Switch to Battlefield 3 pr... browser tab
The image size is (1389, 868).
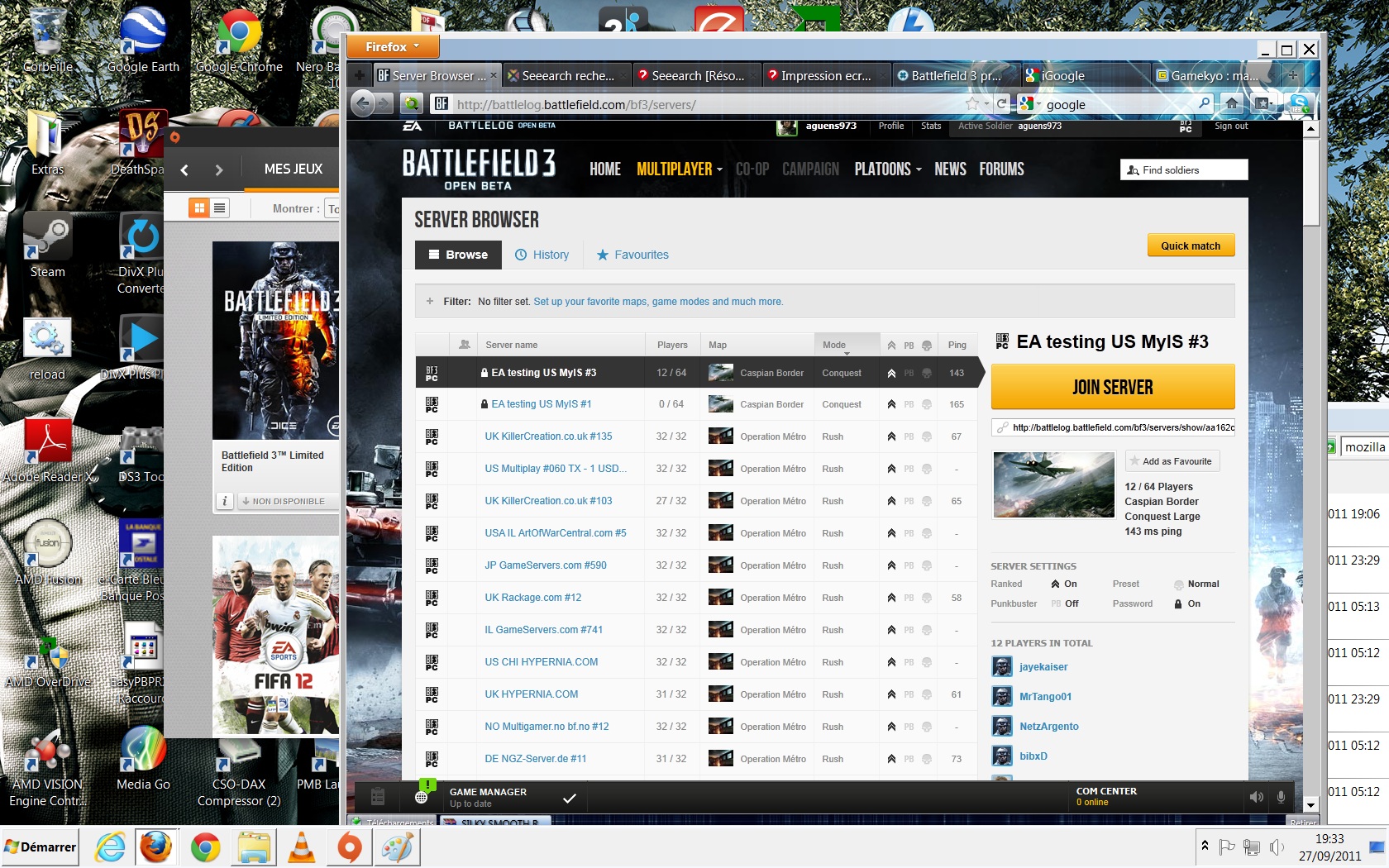pyautogui.click(x=956, y=75)
